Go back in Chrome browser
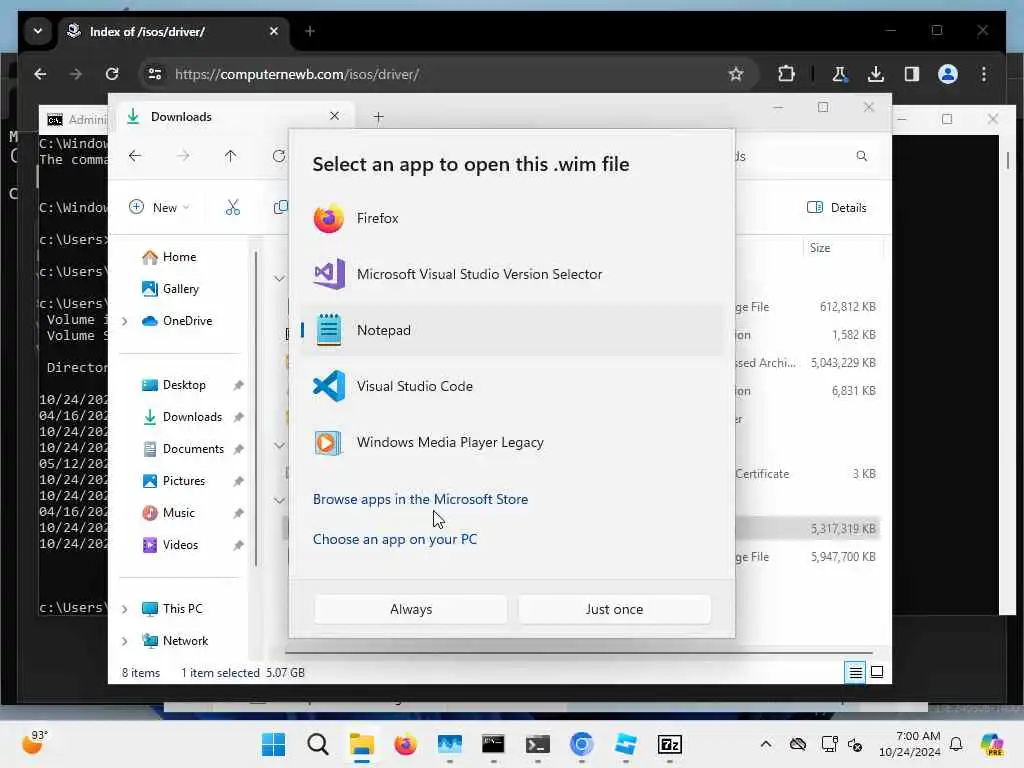 coord(40,74)
